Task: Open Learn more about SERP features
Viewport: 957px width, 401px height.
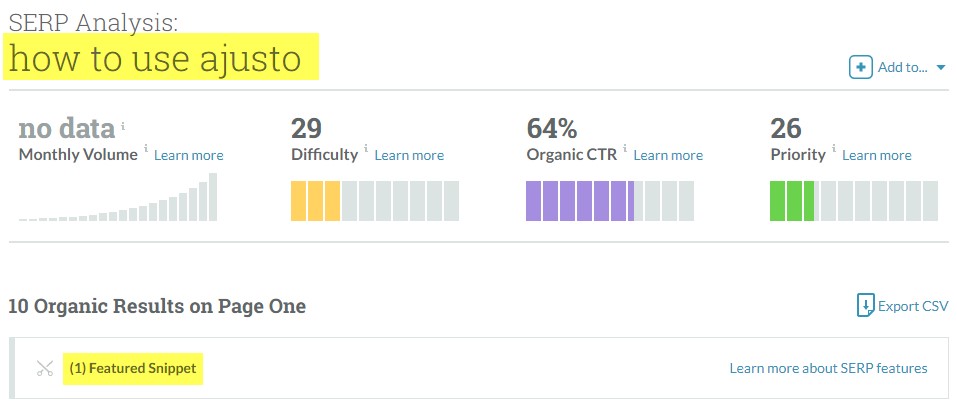Action: pos(828,368)
